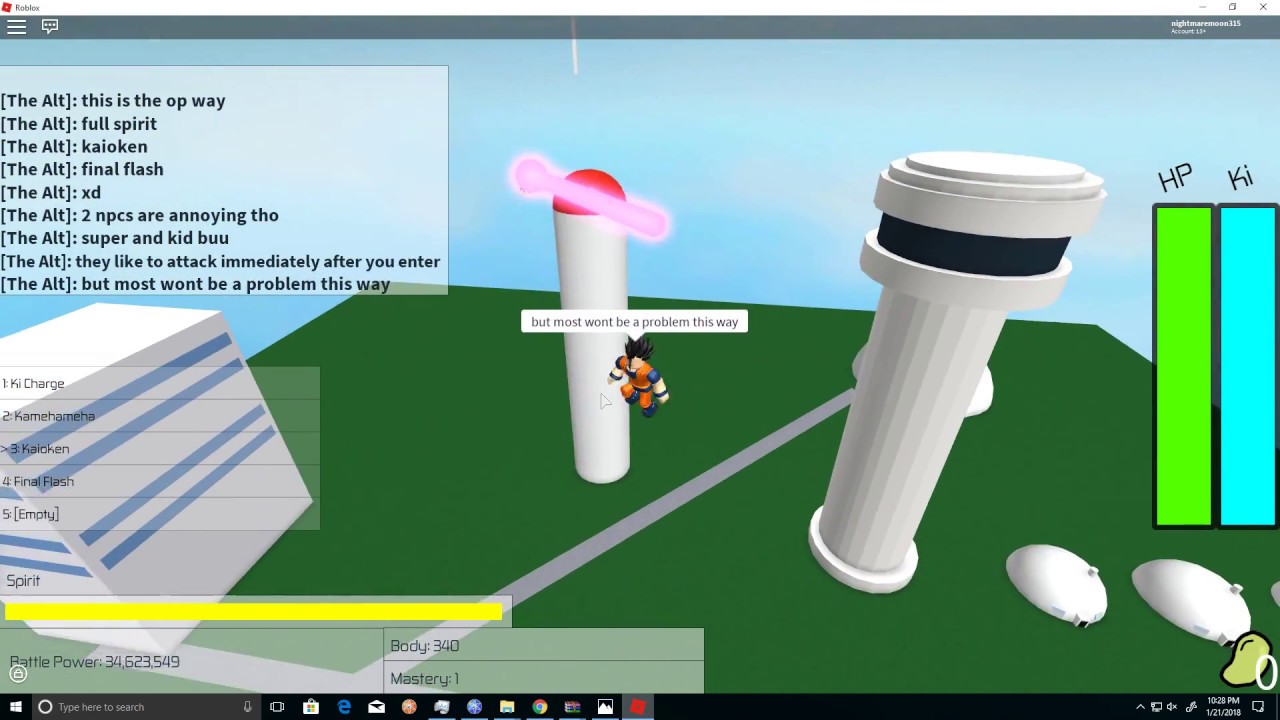
Task: Click chat line '2 npcs are annoying tho'
Action: tap(140, 215)
